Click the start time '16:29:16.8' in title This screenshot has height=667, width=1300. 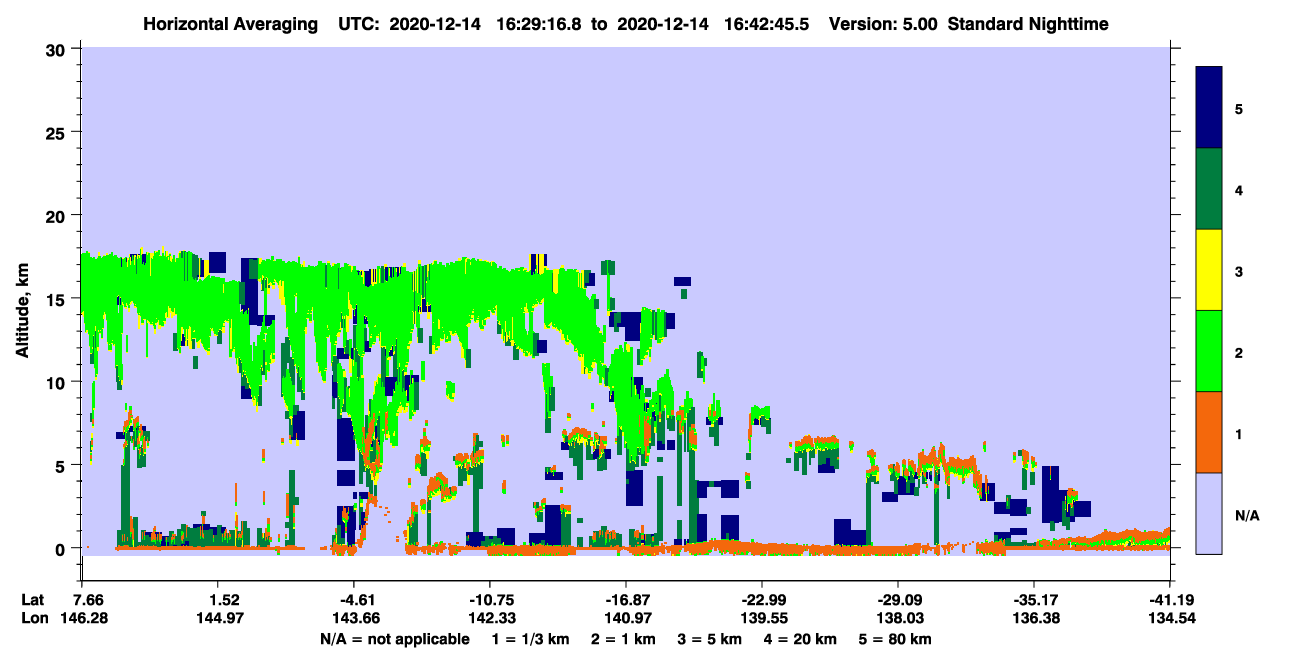tap(546, 23)
